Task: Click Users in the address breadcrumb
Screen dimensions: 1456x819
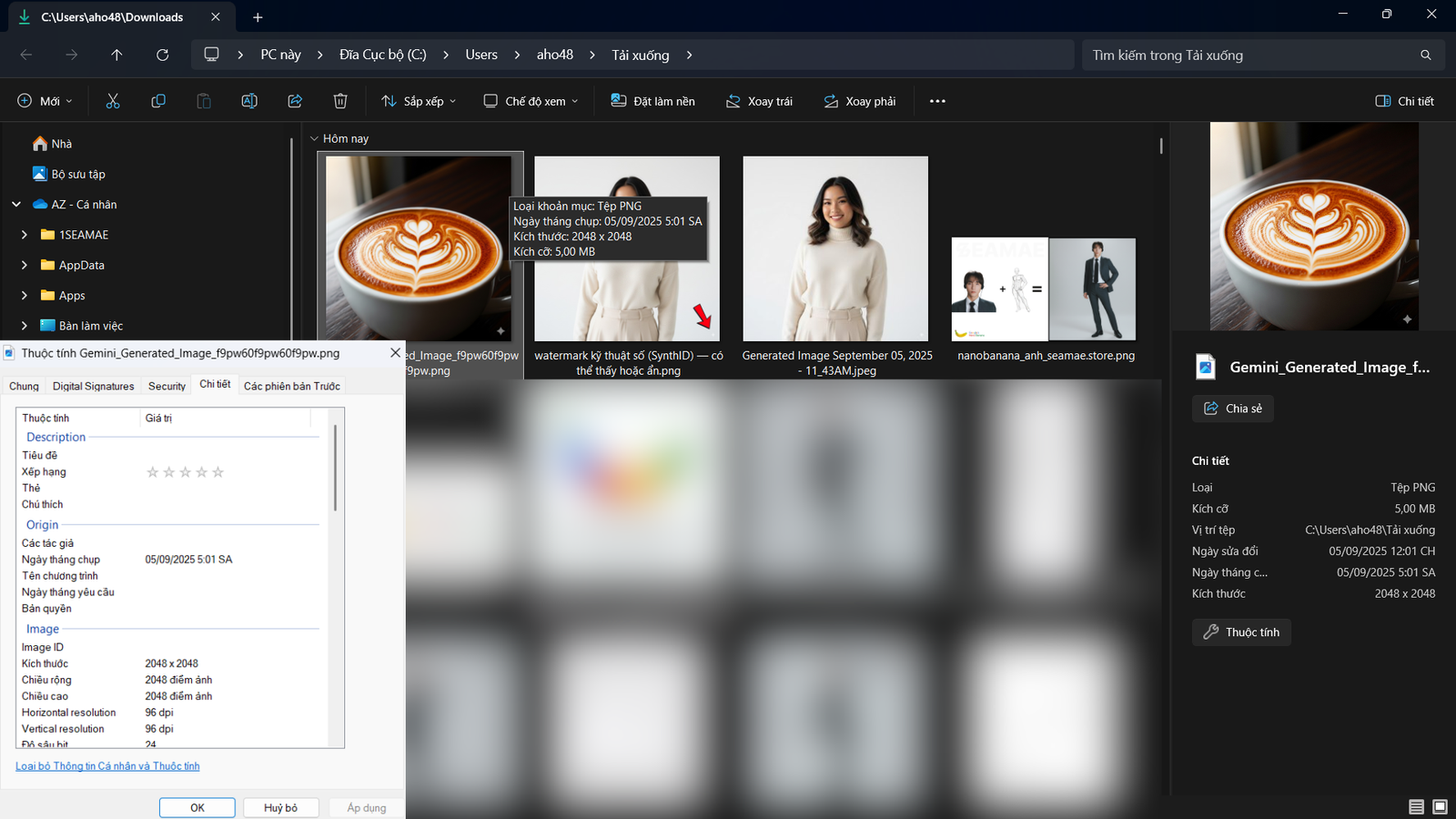Action: 481,55
